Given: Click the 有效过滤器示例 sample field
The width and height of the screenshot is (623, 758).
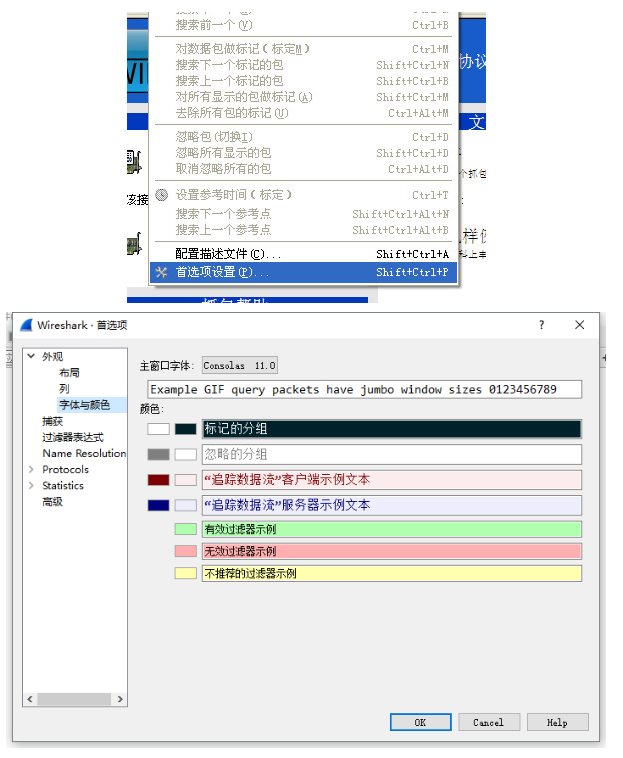Looking at the screenshot, I should (x=392, y=529).
